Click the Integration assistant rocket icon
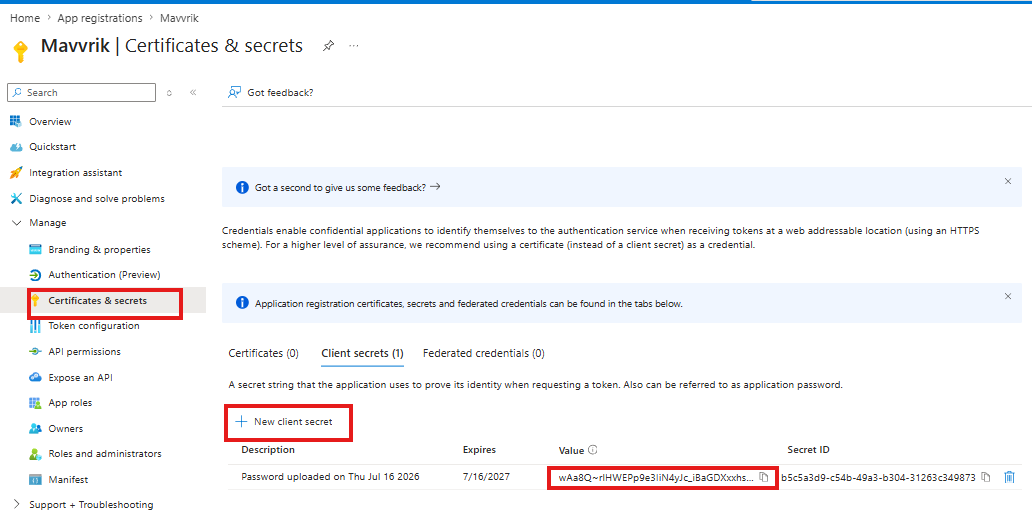This screenshot has height=521, width=1032. click(16, 172)
